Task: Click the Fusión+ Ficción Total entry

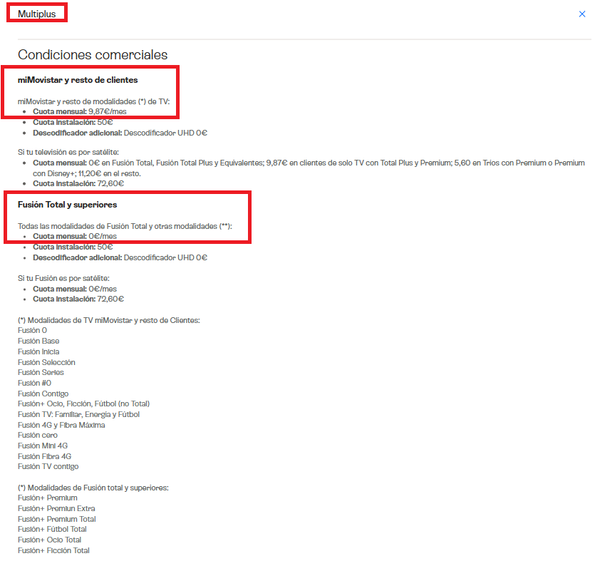Action: point(54,550)
